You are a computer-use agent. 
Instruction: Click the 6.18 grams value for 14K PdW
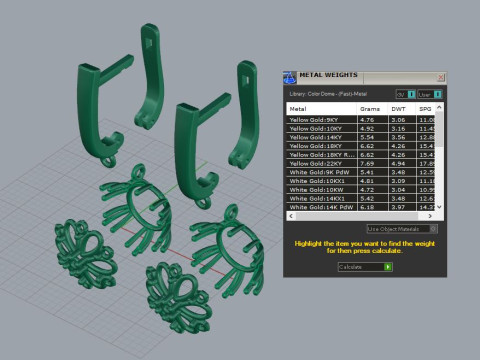click(x=367, y=207)
